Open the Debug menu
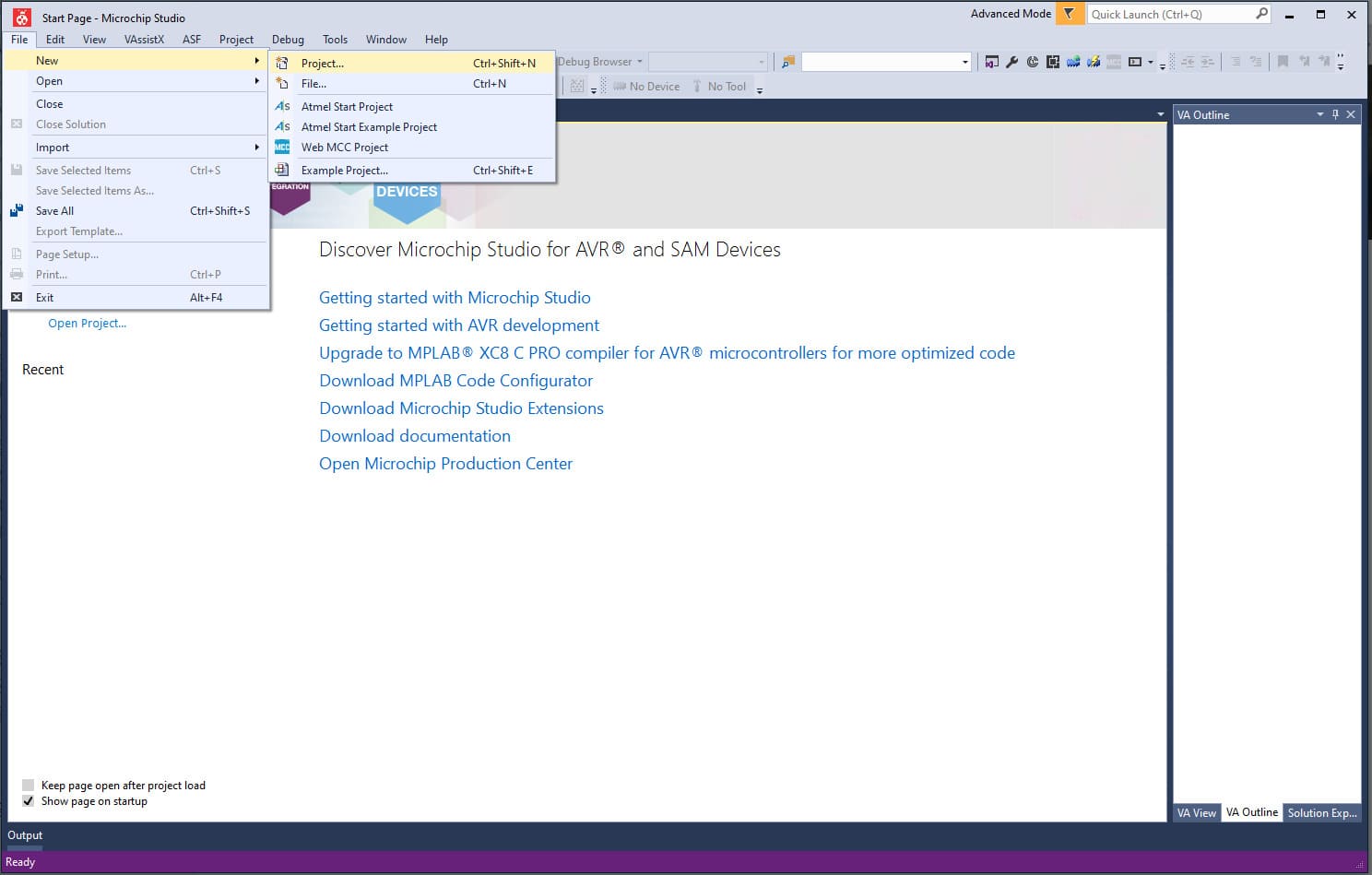This screenshot has width=1372, height=875. coord(288,40)
